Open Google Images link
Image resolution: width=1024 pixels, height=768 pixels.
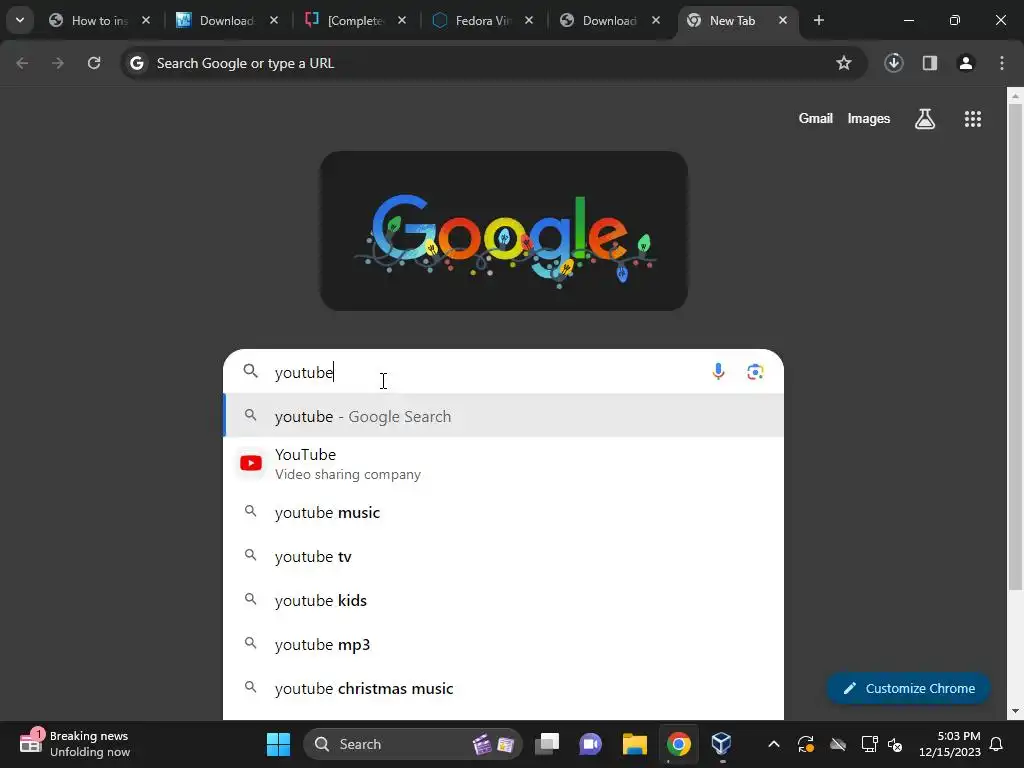869,118
